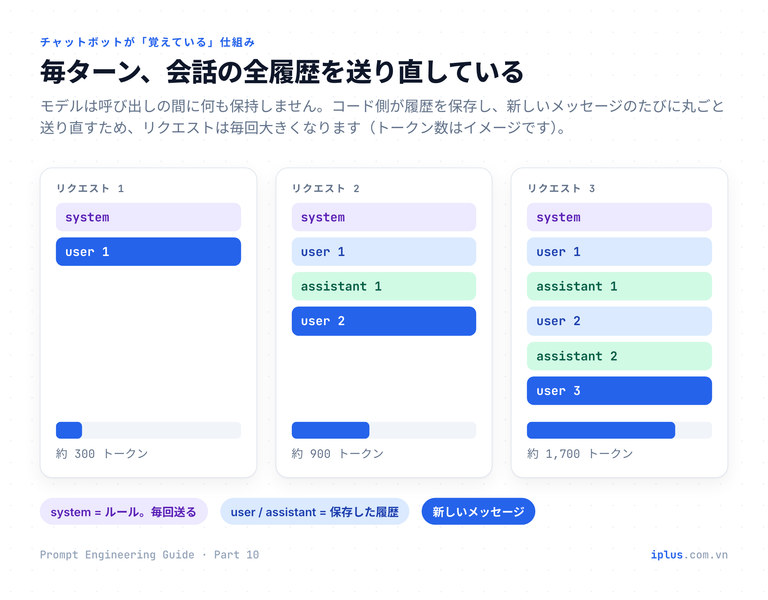
Task: Select the user 1 block in リクエスト 2
Action: 384,252
